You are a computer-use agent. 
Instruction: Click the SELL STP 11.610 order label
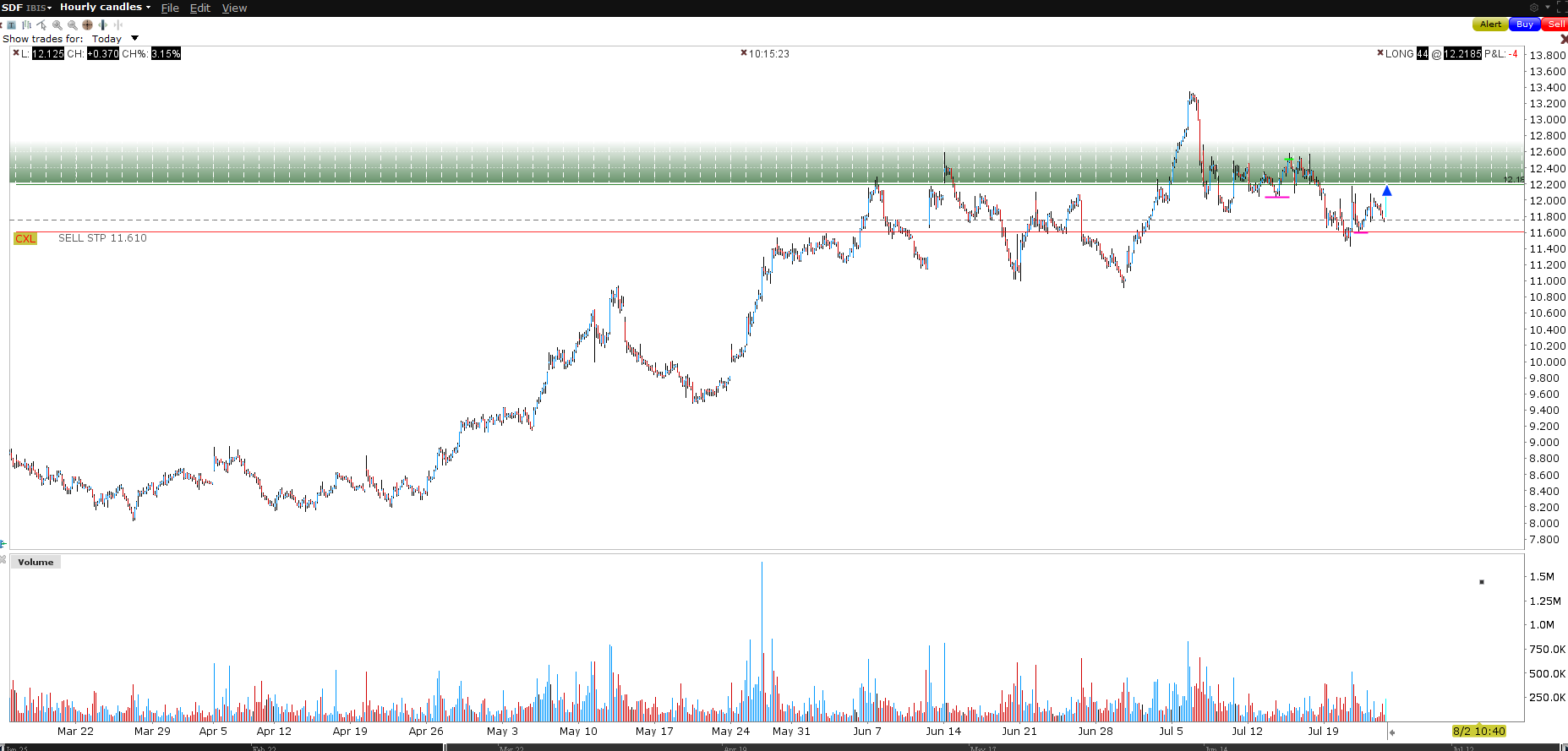(x=102, y=238)
